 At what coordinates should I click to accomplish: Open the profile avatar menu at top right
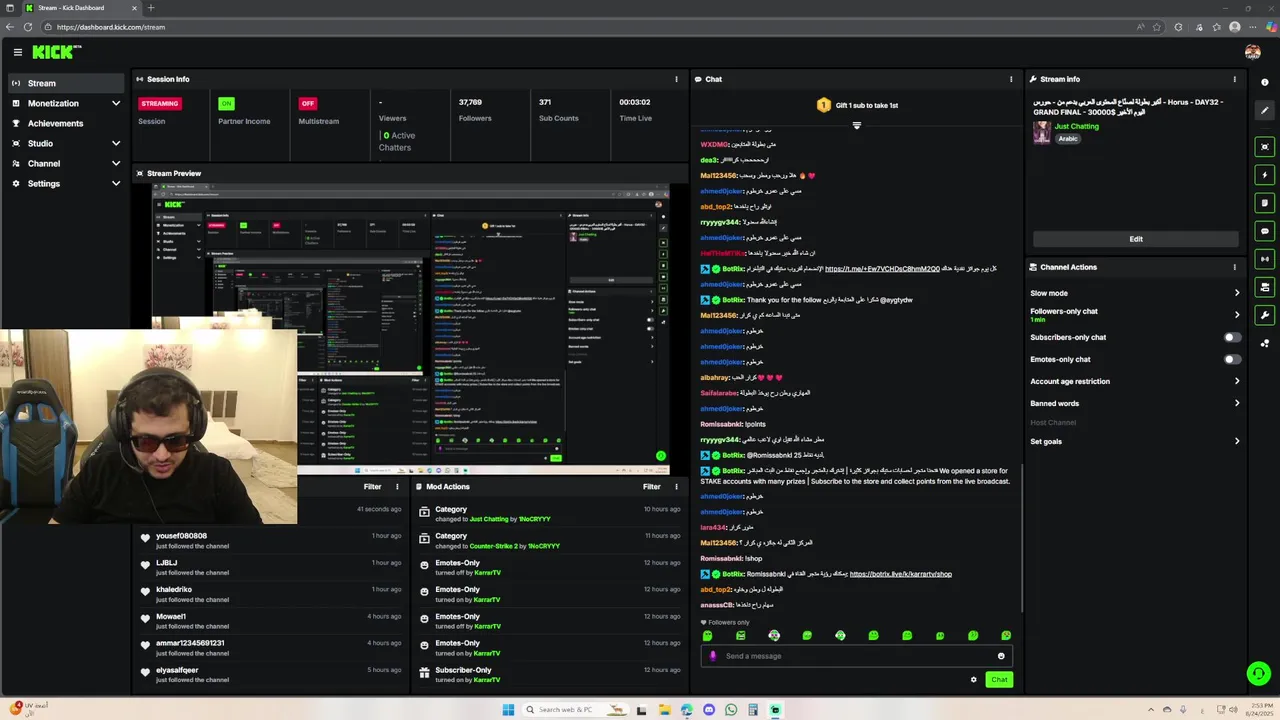(x=1252, y=52)
